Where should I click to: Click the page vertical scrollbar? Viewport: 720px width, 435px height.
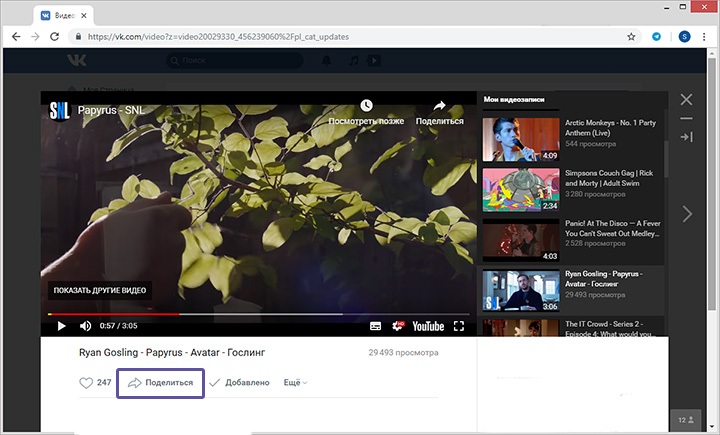pos(712,184)
